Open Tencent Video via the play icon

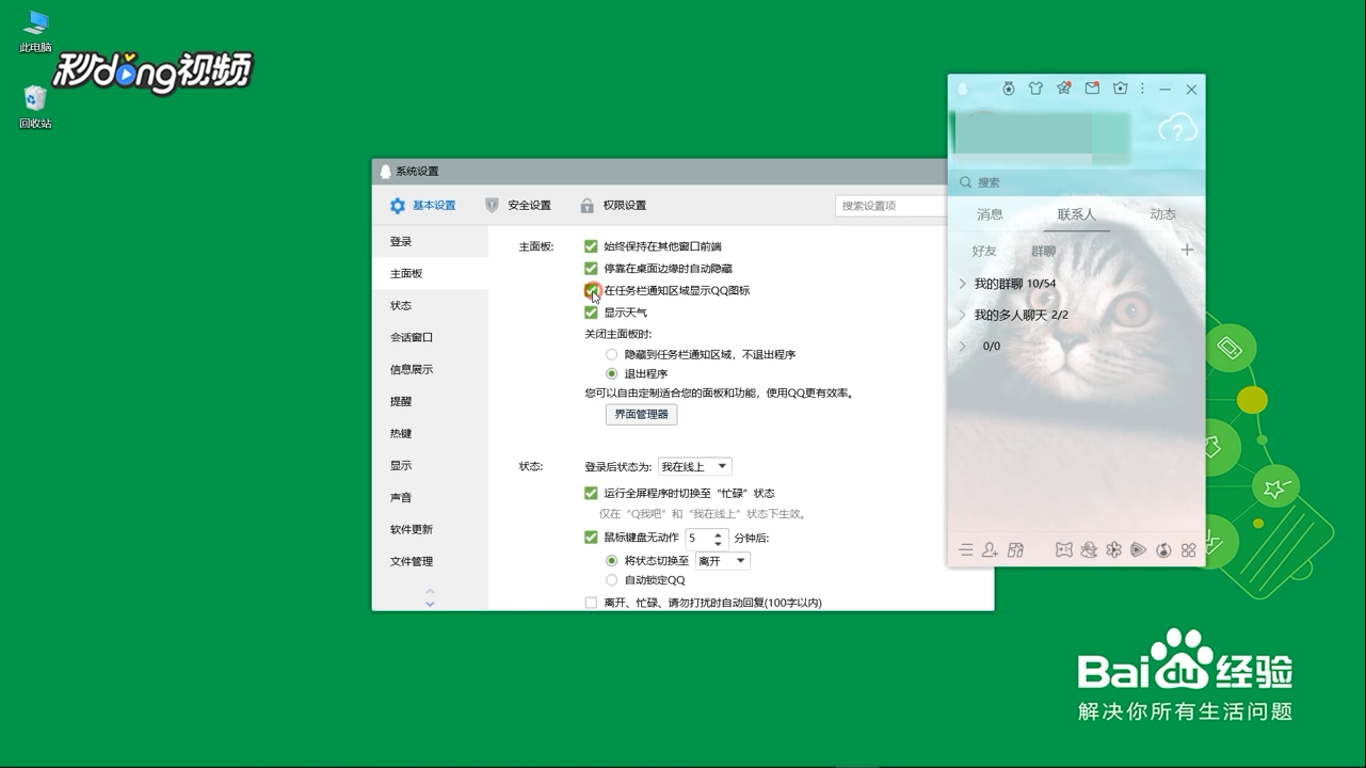click(x=1137, y=551)
